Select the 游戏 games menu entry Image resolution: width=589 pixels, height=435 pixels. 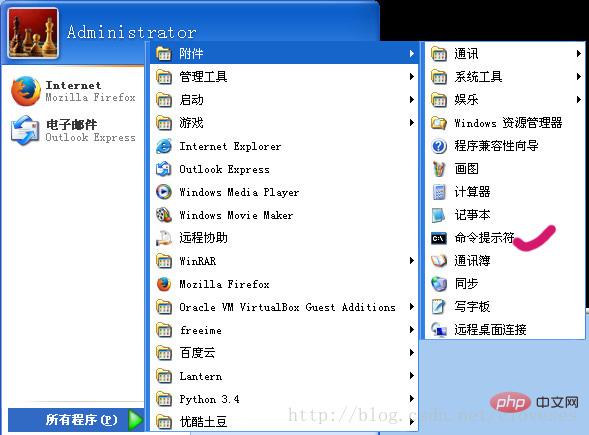point(284,123)
